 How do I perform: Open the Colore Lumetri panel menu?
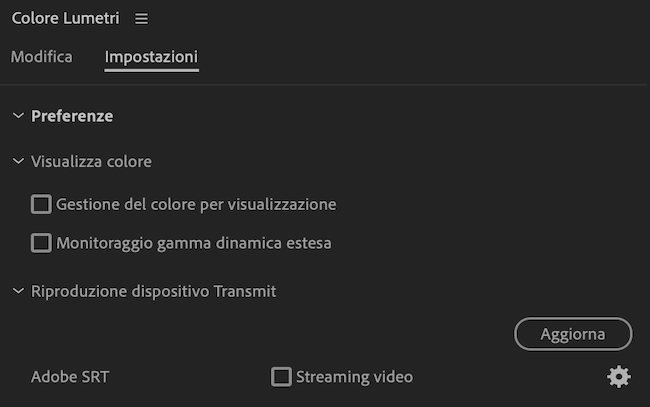point(141,19)
